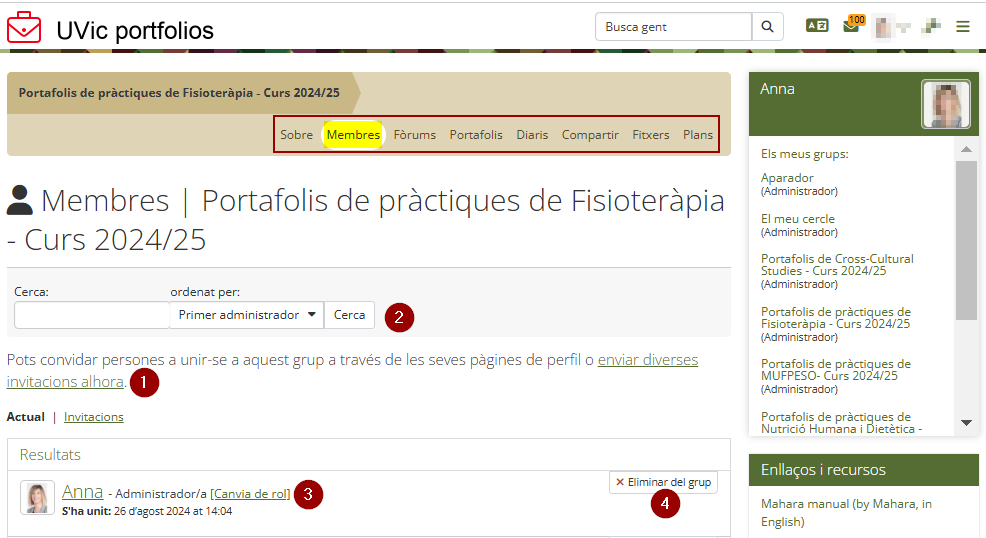Go to the Diaris tab
This screenshot has height=538, width=986.
(x=532, y=134)
